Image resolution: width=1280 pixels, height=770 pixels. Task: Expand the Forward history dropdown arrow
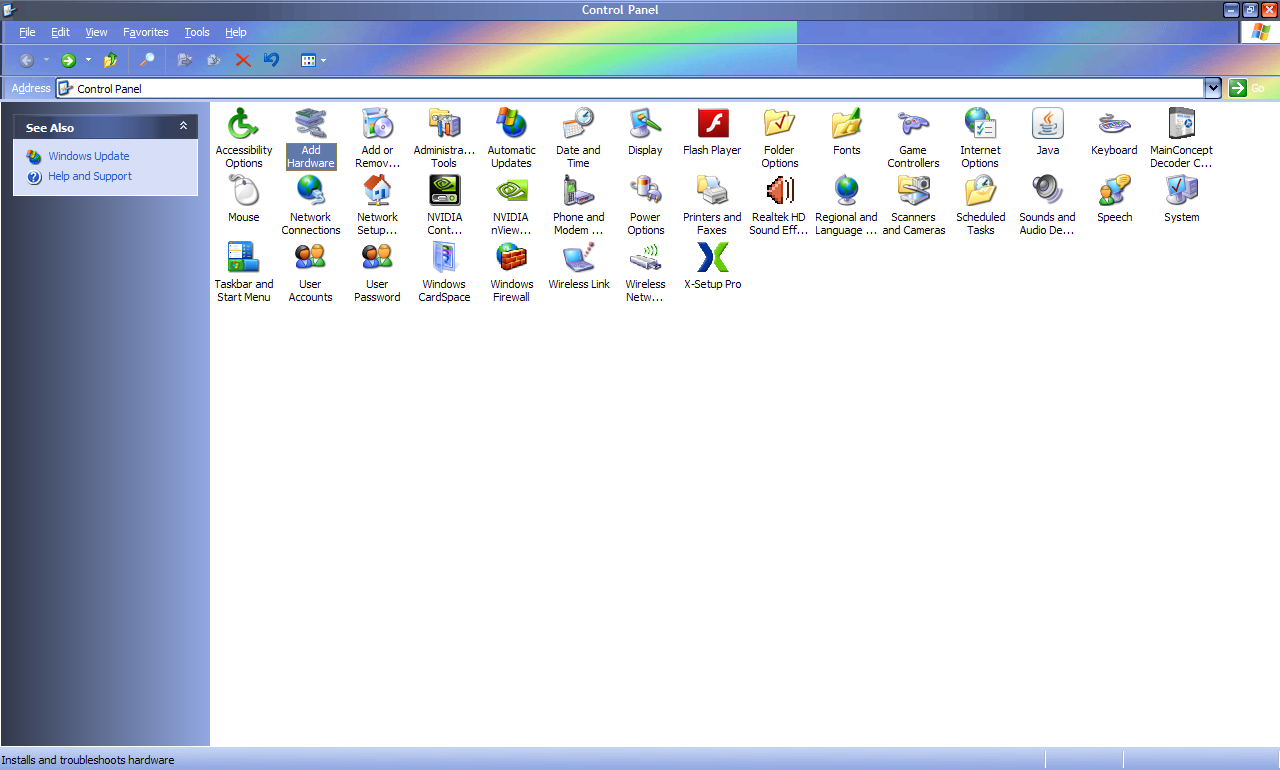[88, 60]
